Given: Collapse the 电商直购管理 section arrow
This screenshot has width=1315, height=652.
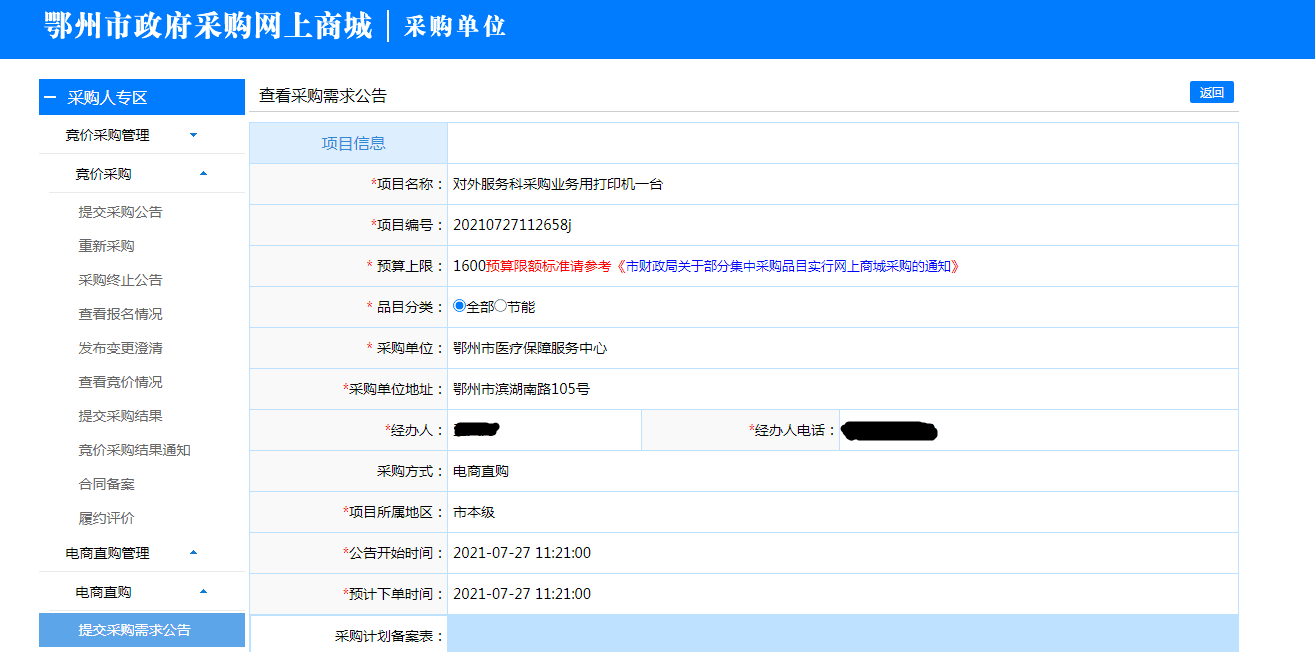Looking at the screenshot, I should pyautogui.click(x=193, y=553).
